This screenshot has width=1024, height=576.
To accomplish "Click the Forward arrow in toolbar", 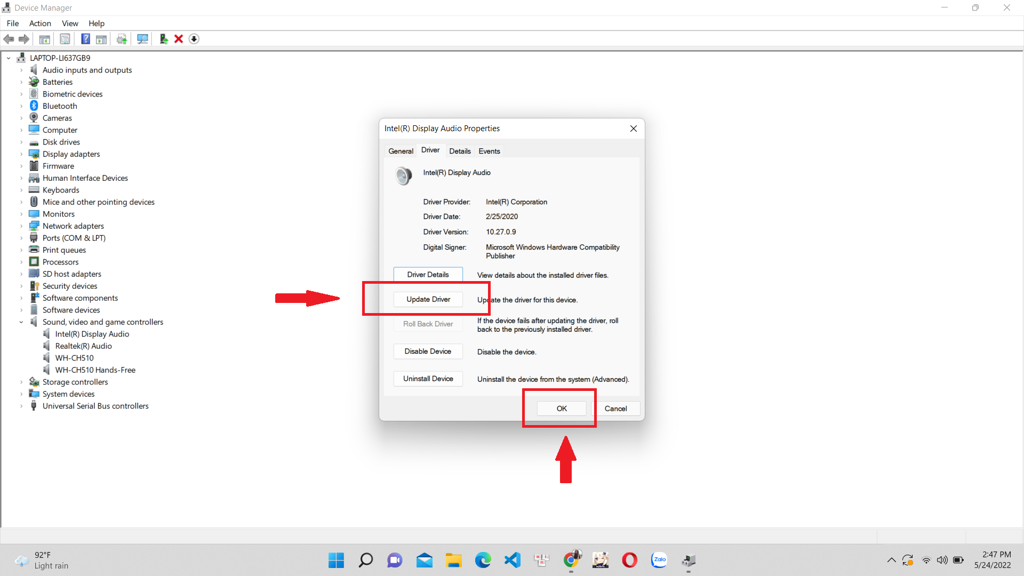I will click(x=24, y=39).
